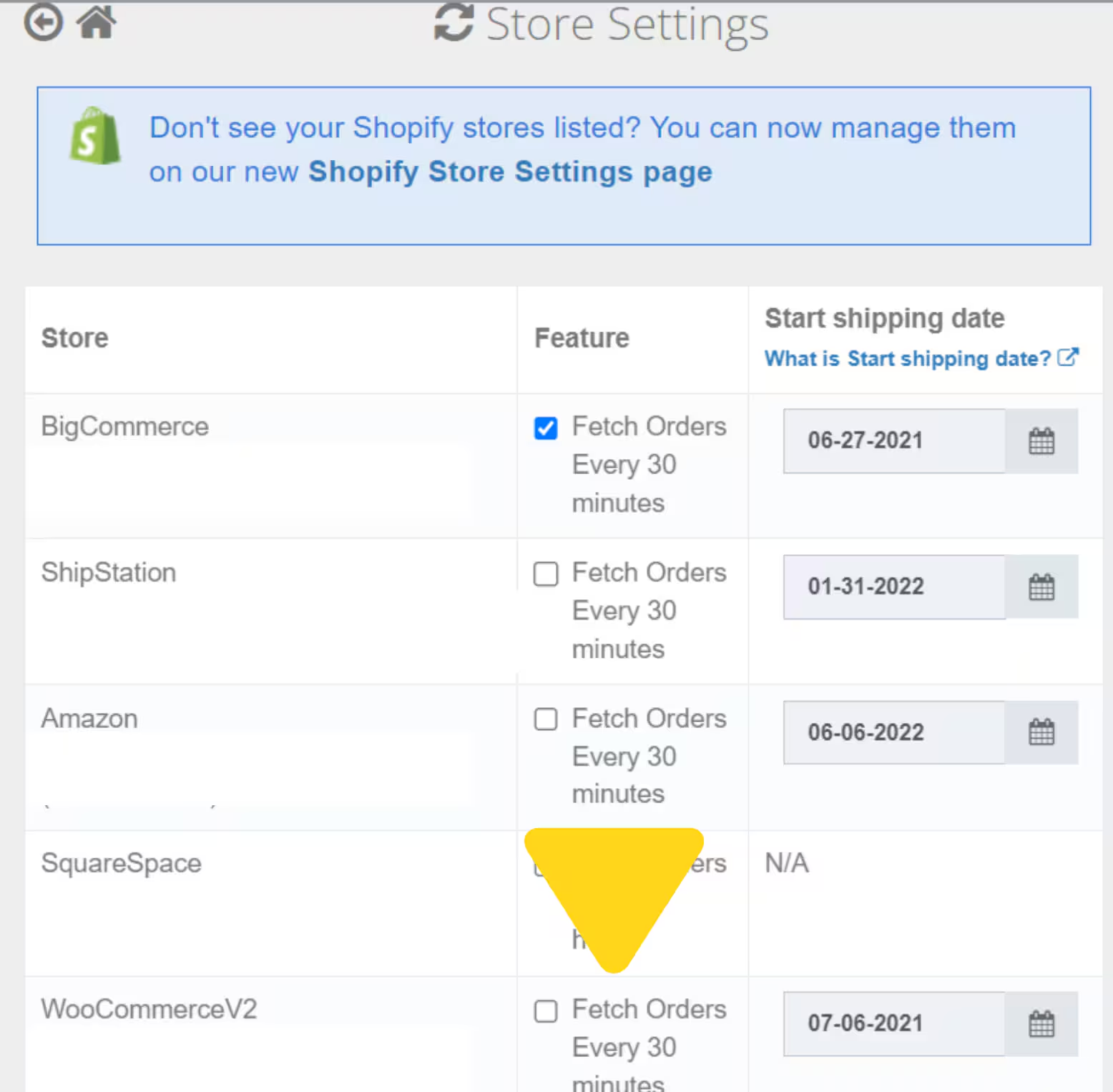Click the WooCommerceV2 date field showing 07-06-2021
Screen dimensions: 1113x1092
[893, 1024]
